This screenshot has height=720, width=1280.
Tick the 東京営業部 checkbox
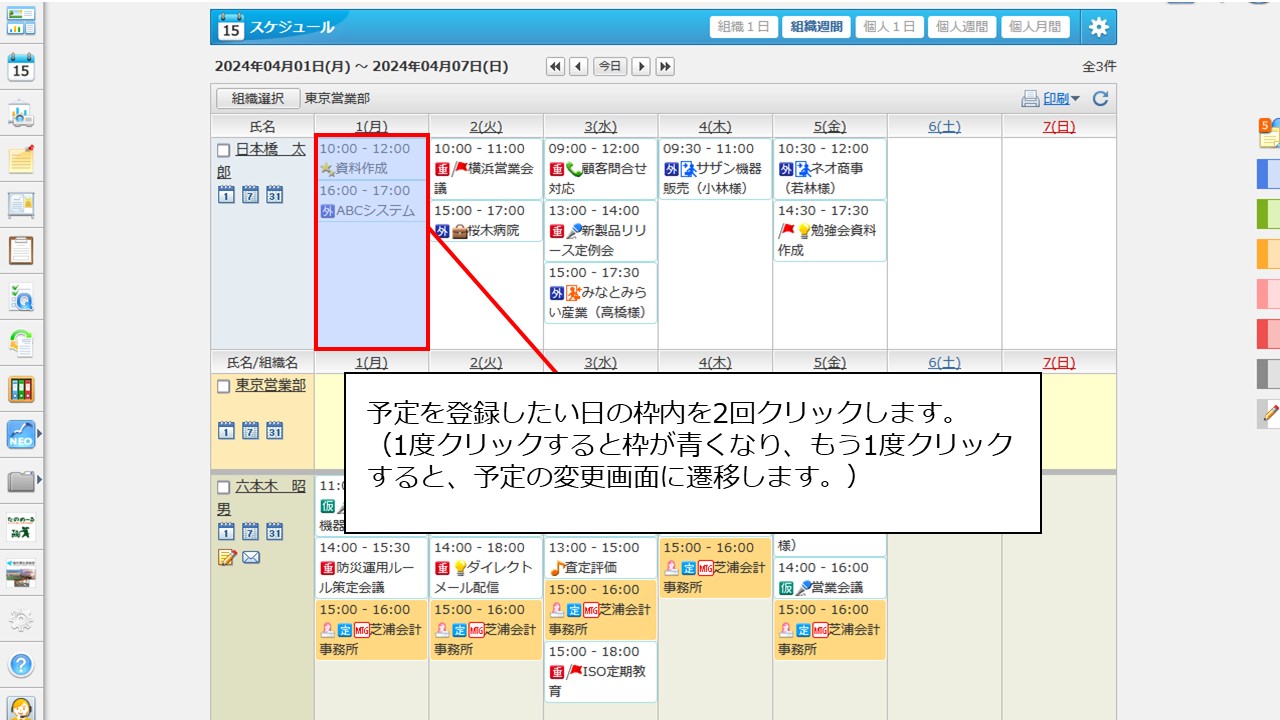[x=224, y=386]
